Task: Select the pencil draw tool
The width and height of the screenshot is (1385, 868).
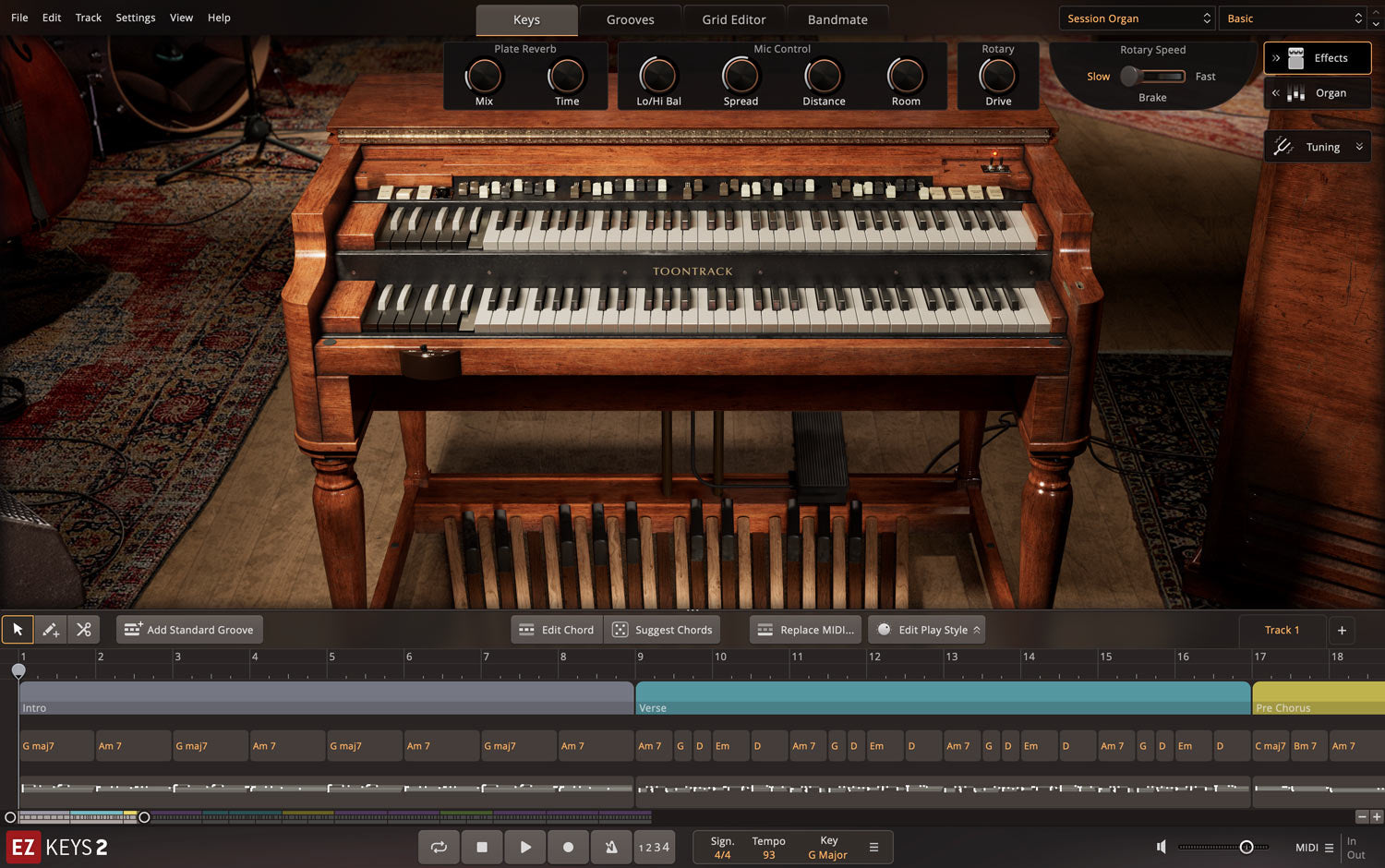Action: coord(51,630)
